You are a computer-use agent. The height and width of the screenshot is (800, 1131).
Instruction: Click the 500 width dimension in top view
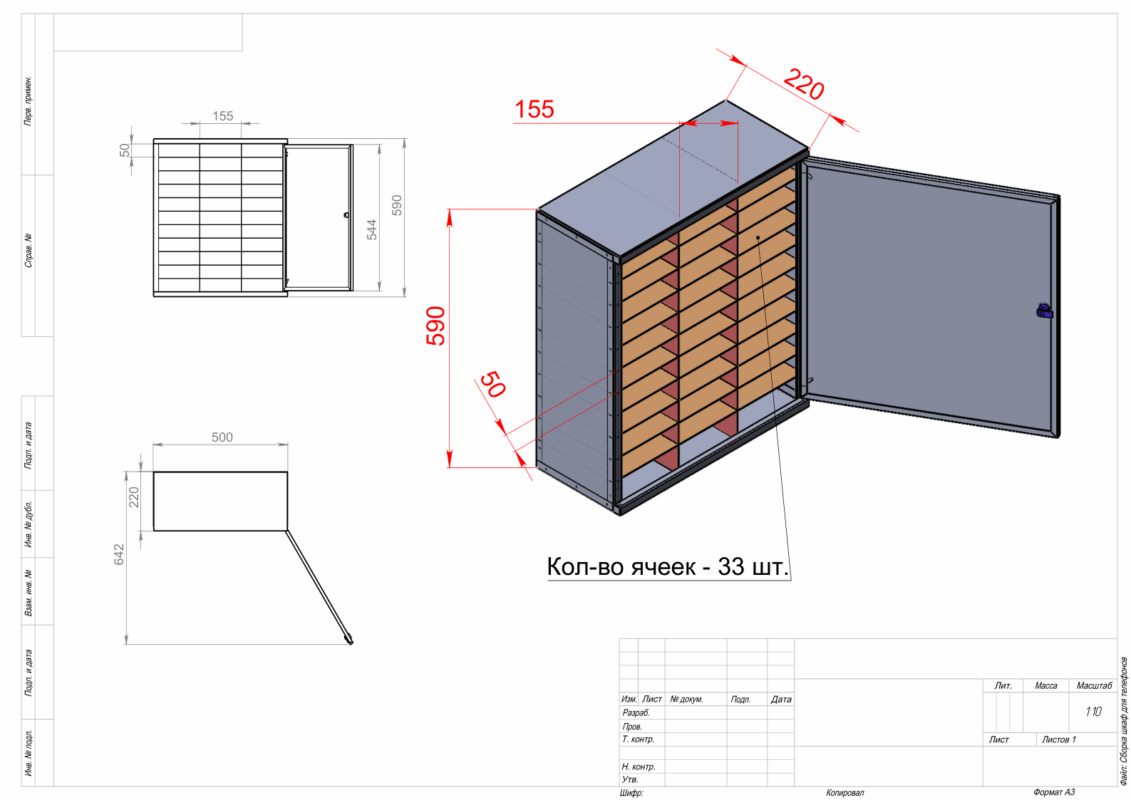[222, 437]
